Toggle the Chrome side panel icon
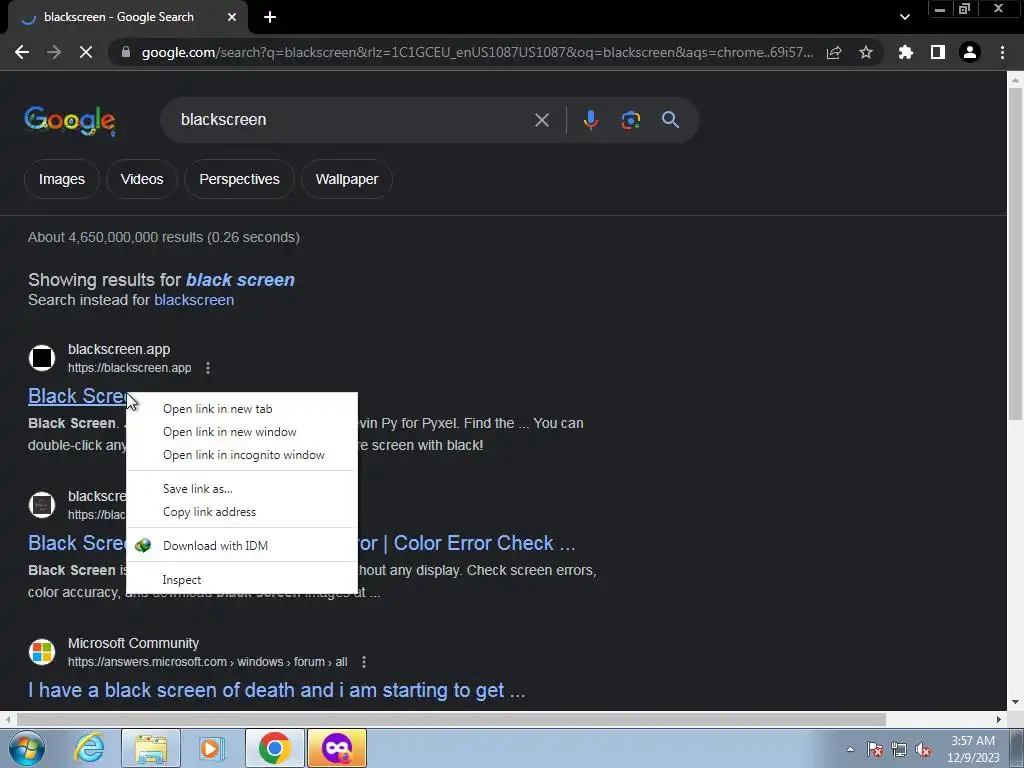 938,52
